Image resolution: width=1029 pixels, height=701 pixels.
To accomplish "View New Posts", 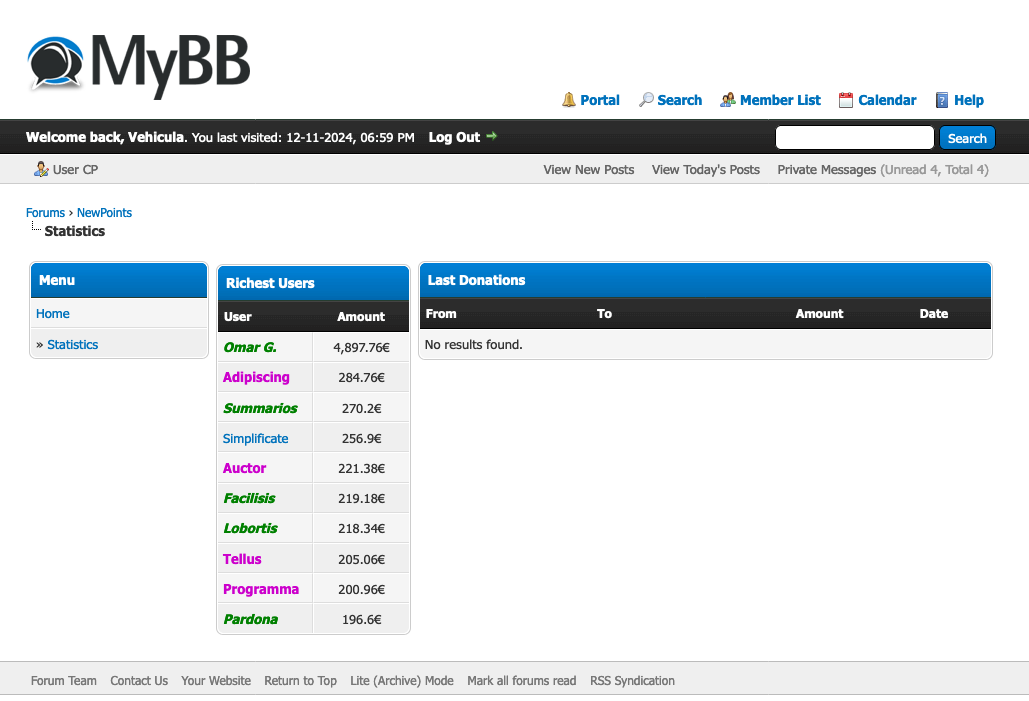I will (589, 169).
